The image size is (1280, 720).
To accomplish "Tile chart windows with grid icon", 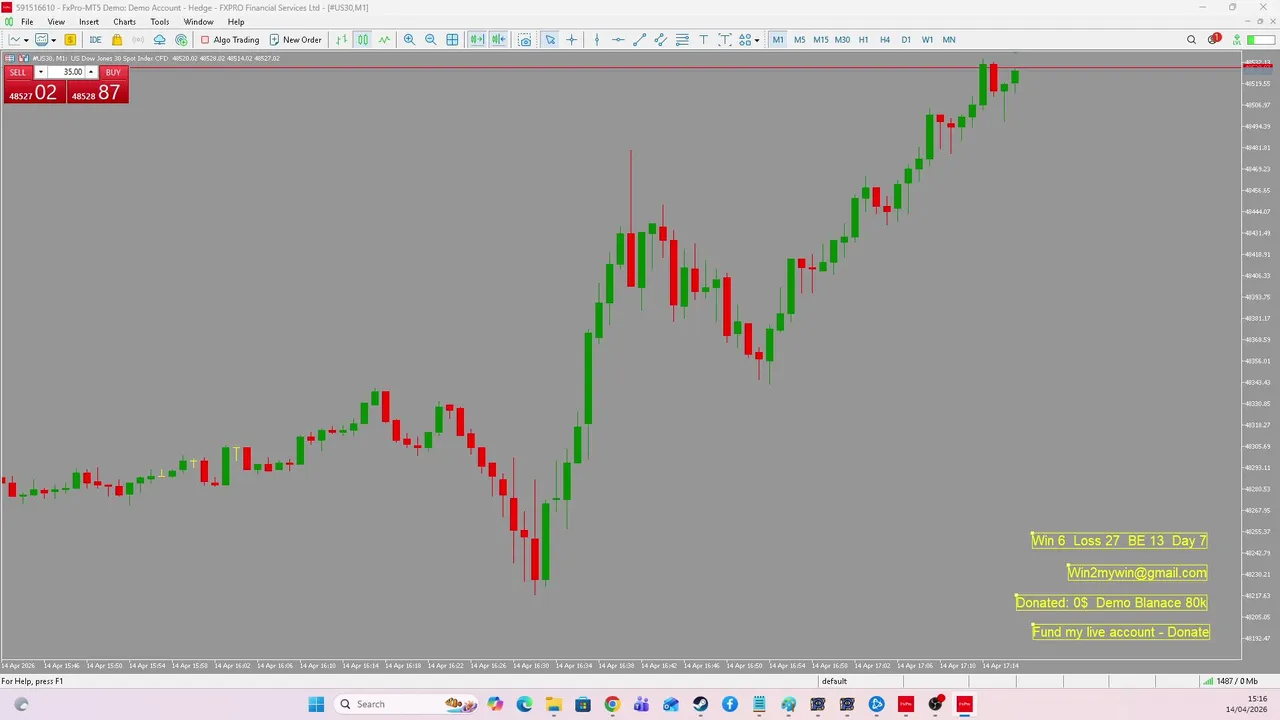I will click(452, 40).
